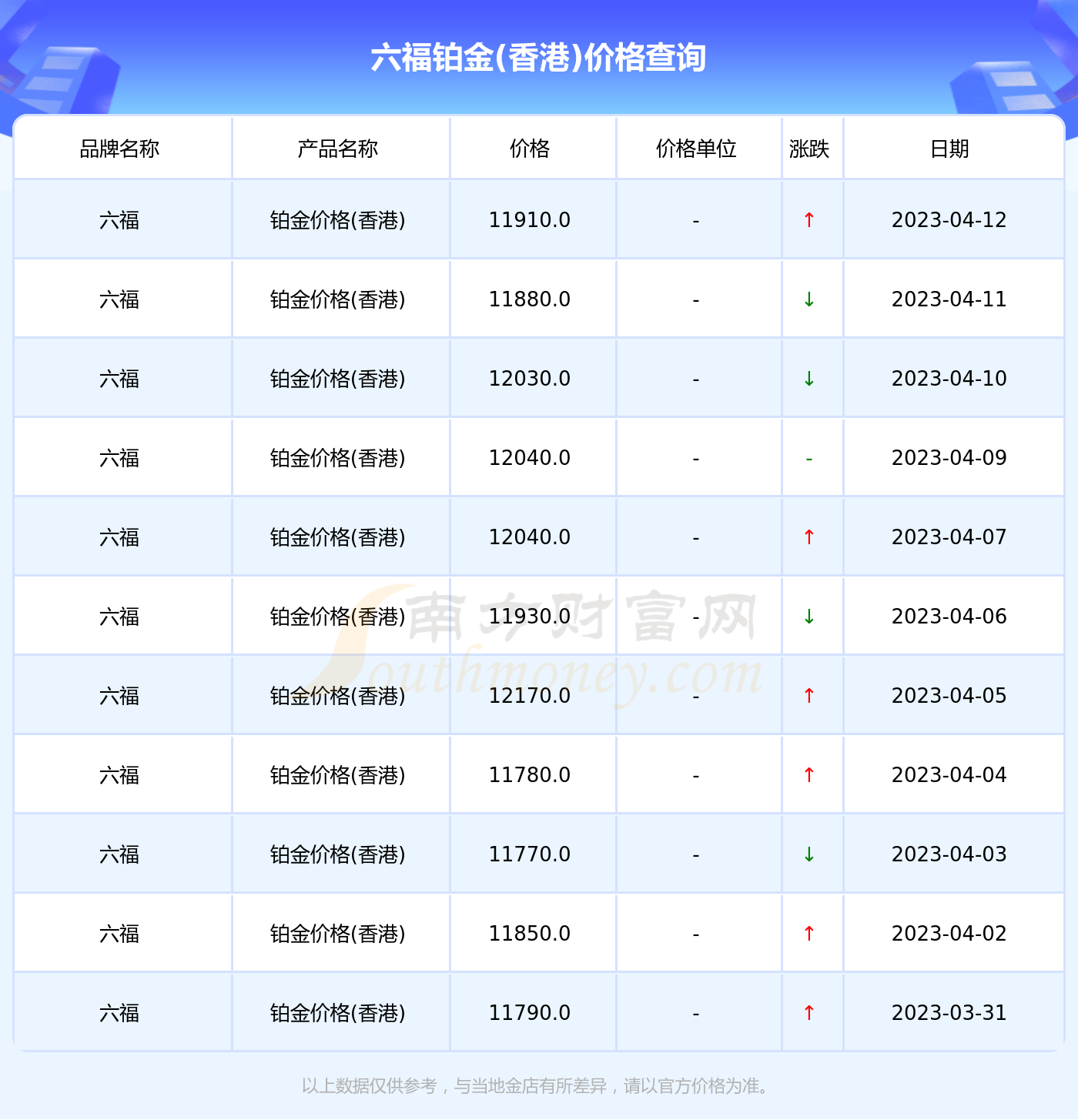Screen dimensions: 1078x1120
Task: Select the price 11850.0
Action: tap(530, 934)
